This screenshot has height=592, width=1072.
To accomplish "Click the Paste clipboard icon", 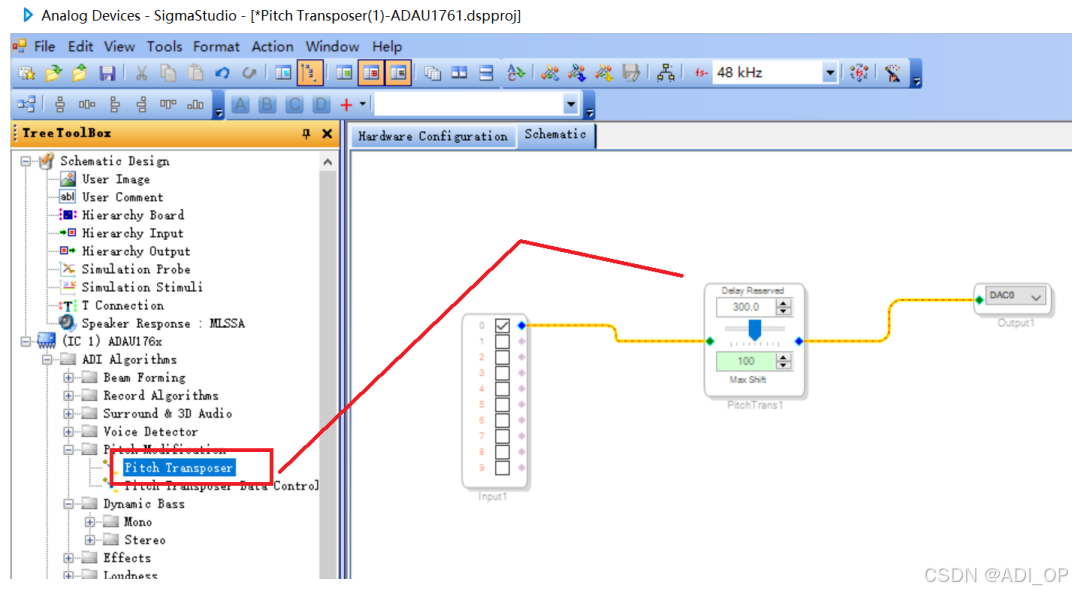I will (x=196, y=73).
